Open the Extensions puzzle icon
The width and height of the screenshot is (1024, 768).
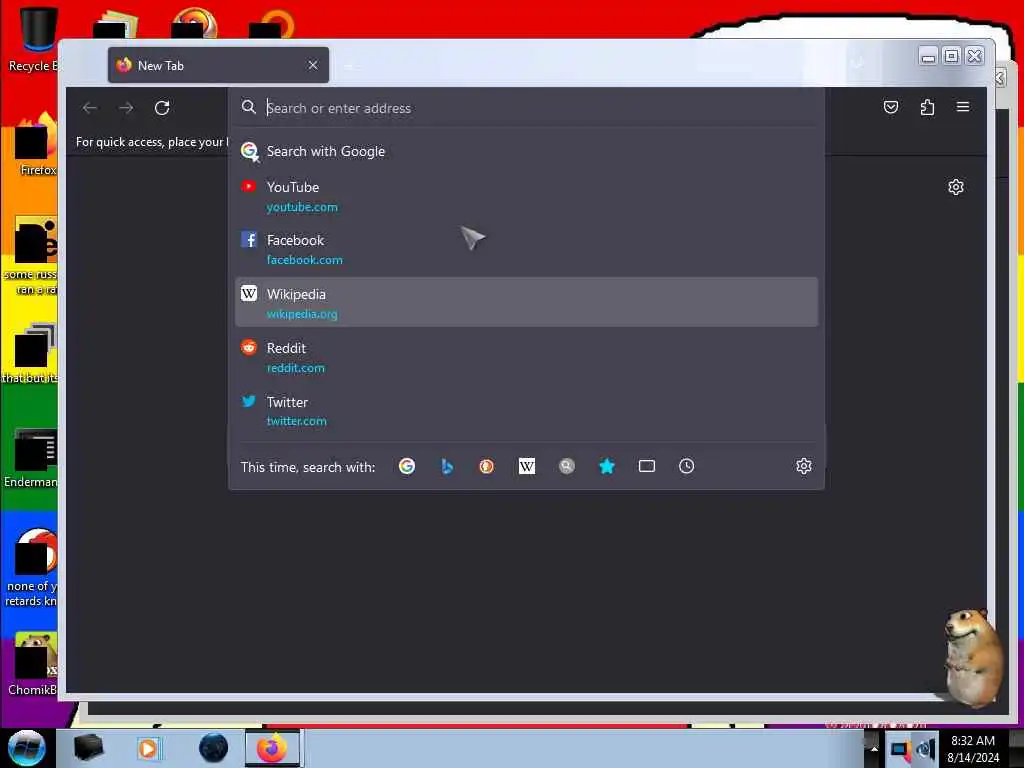(927, 107)
